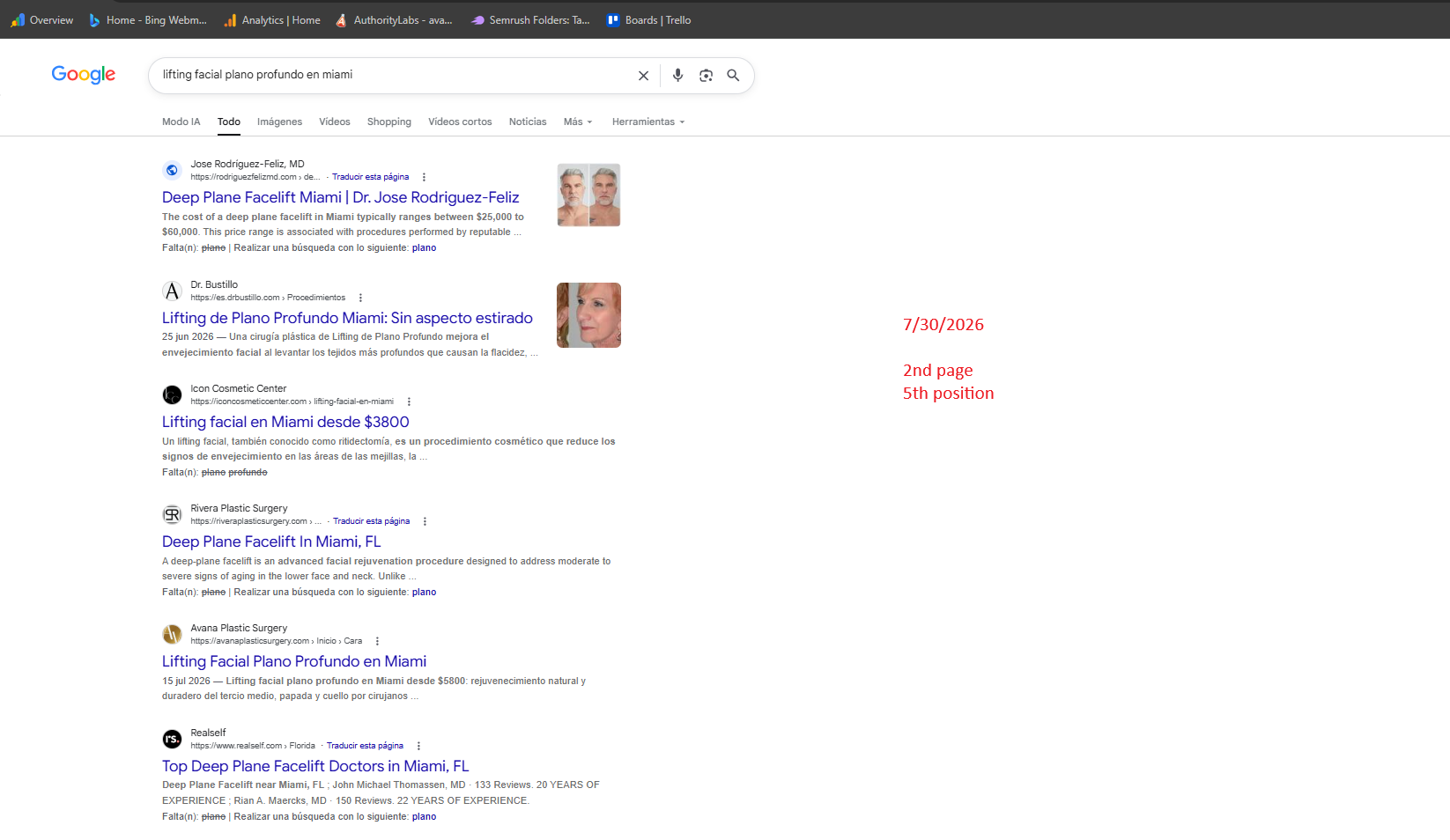Switch to Noticias tab
Viewport: 1450px width, 840px height.
[528, 122]
